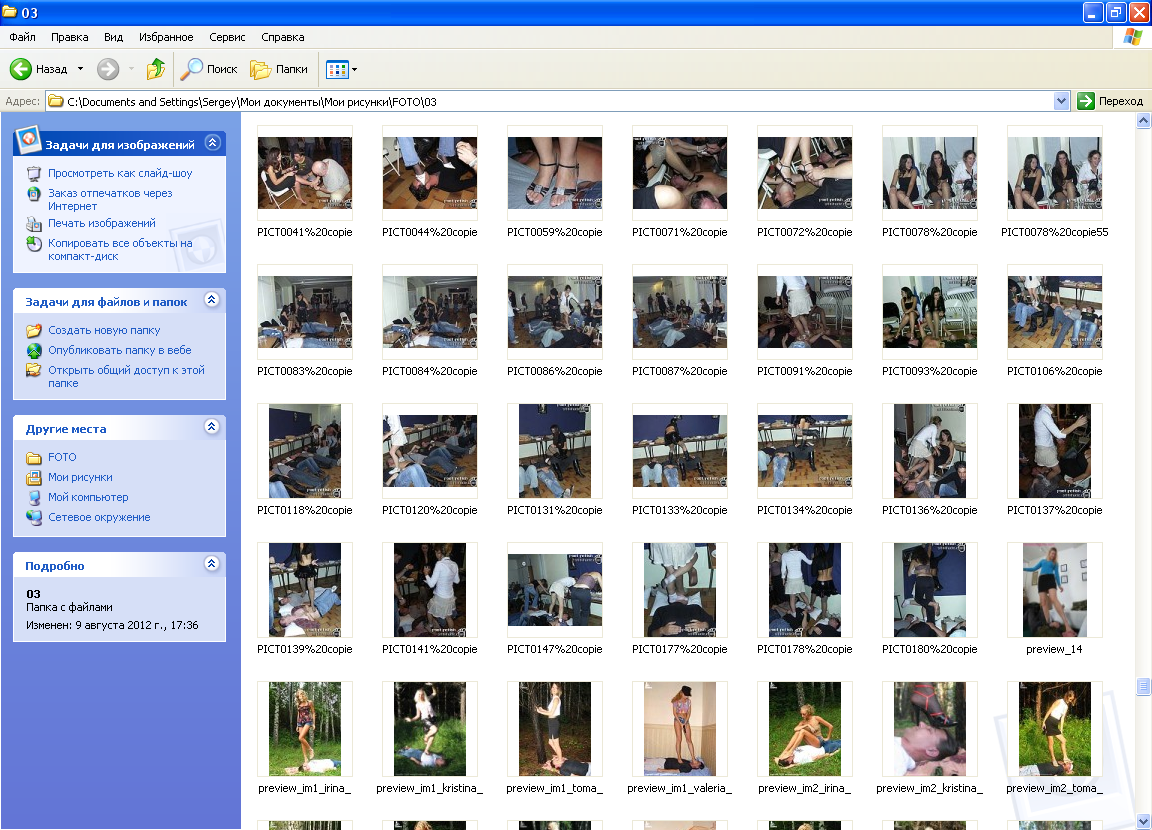
Task: Select file name PICT0059%20copie
Action: (555, 232)
